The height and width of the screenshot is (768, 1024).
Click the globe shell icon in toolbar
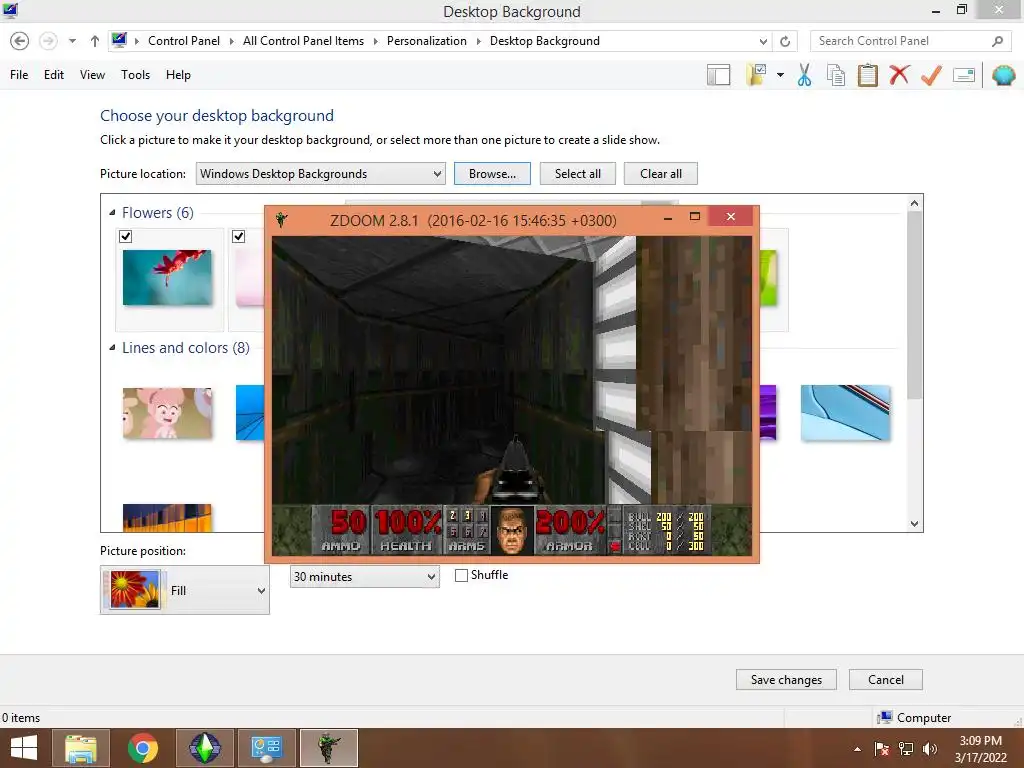1004,74
